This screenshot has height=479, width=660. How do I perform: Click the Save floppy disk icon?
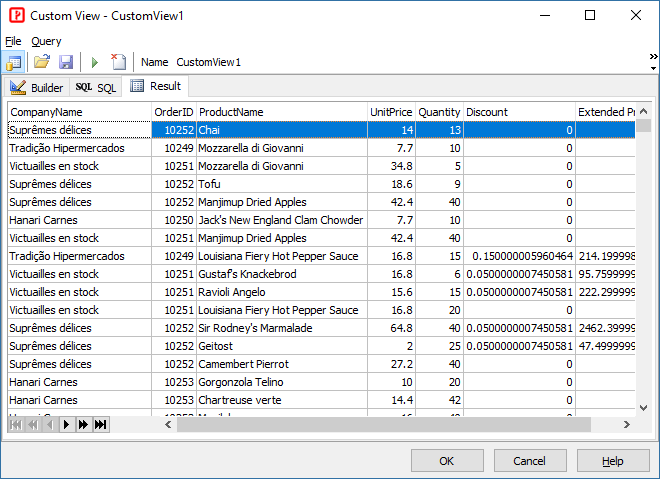click(65, 62)
